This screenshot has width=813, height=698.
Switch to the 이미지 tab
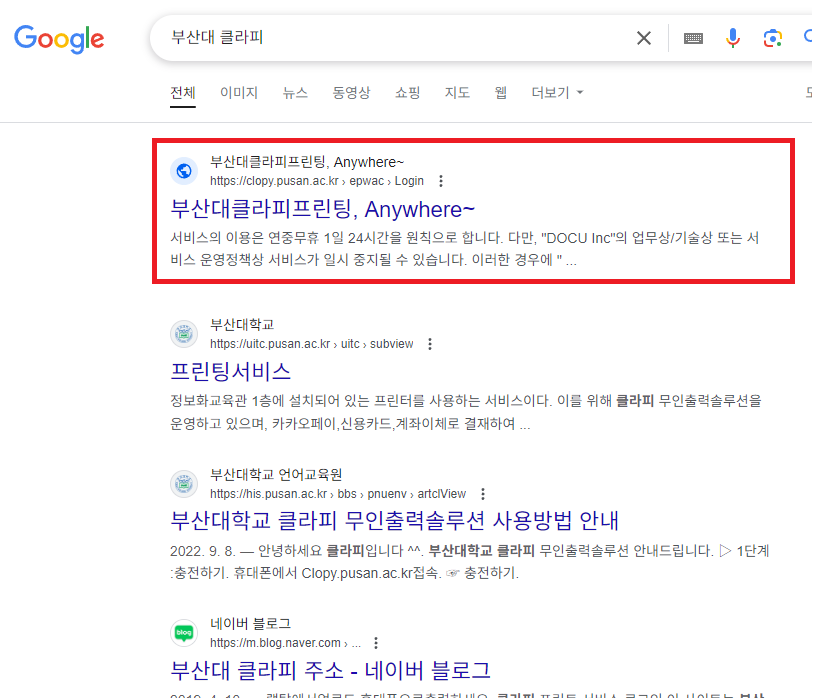click(x=239, y=93)
